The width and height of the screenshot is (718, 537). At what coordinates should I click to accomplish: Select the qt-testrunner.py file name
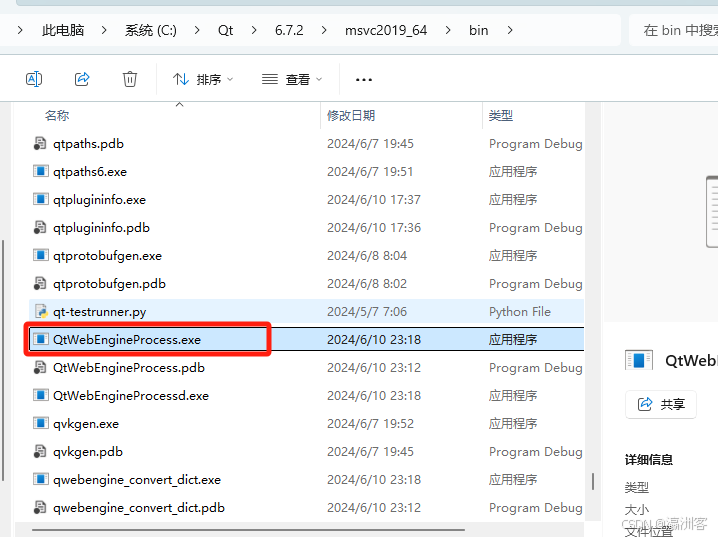99,311
